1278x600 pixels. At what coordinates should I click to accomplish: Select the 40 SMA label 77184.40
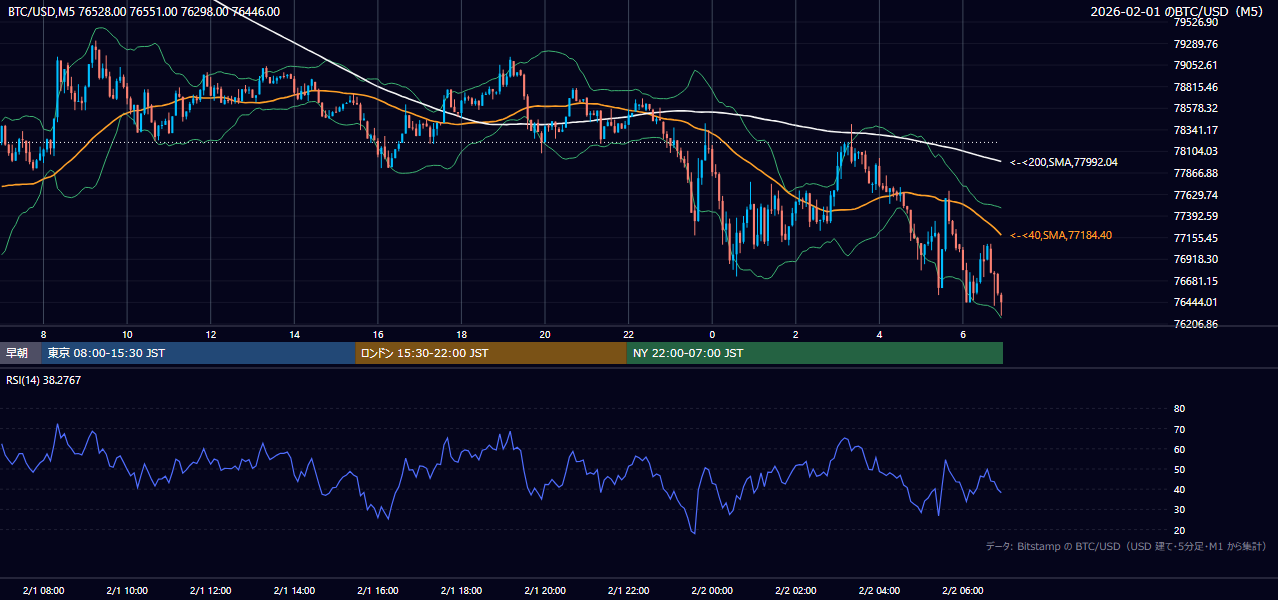coord(1061,236)
